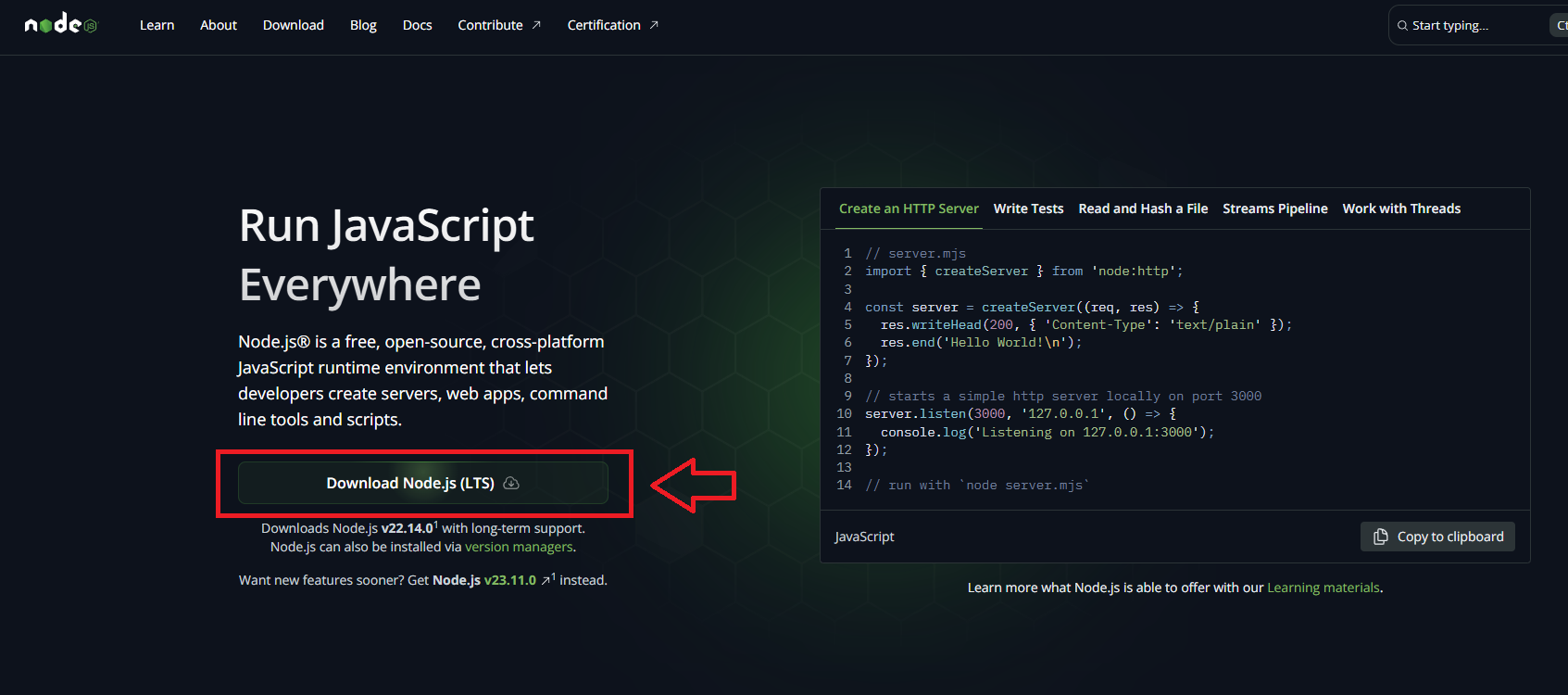Click the Copy to clipboard button
Viewport: 1568px width, 695px height.
1437,537
